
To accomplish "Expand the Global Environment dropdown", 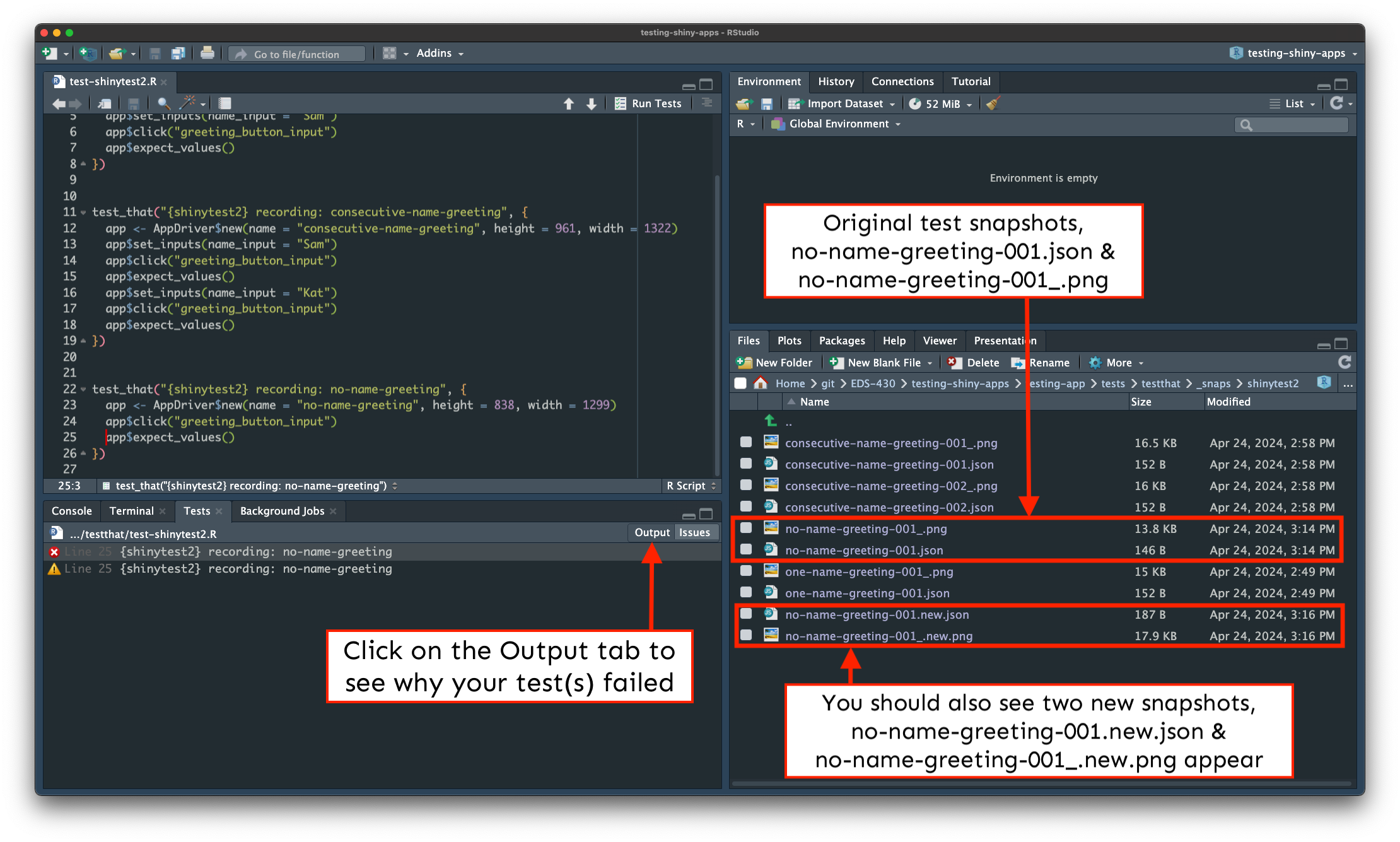I will (x=839, y=124).
